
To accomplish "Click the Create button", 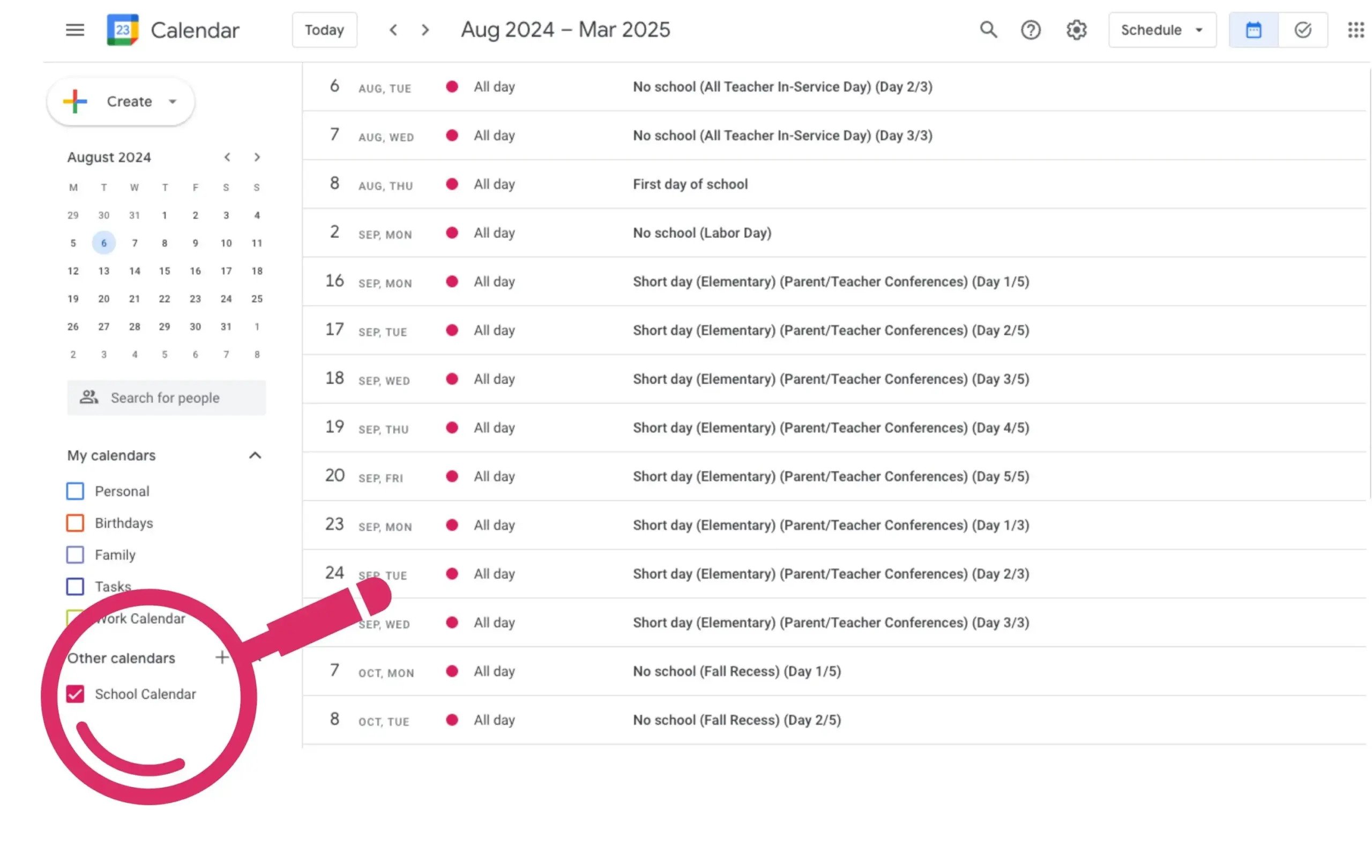I will (x=120, y=101).
